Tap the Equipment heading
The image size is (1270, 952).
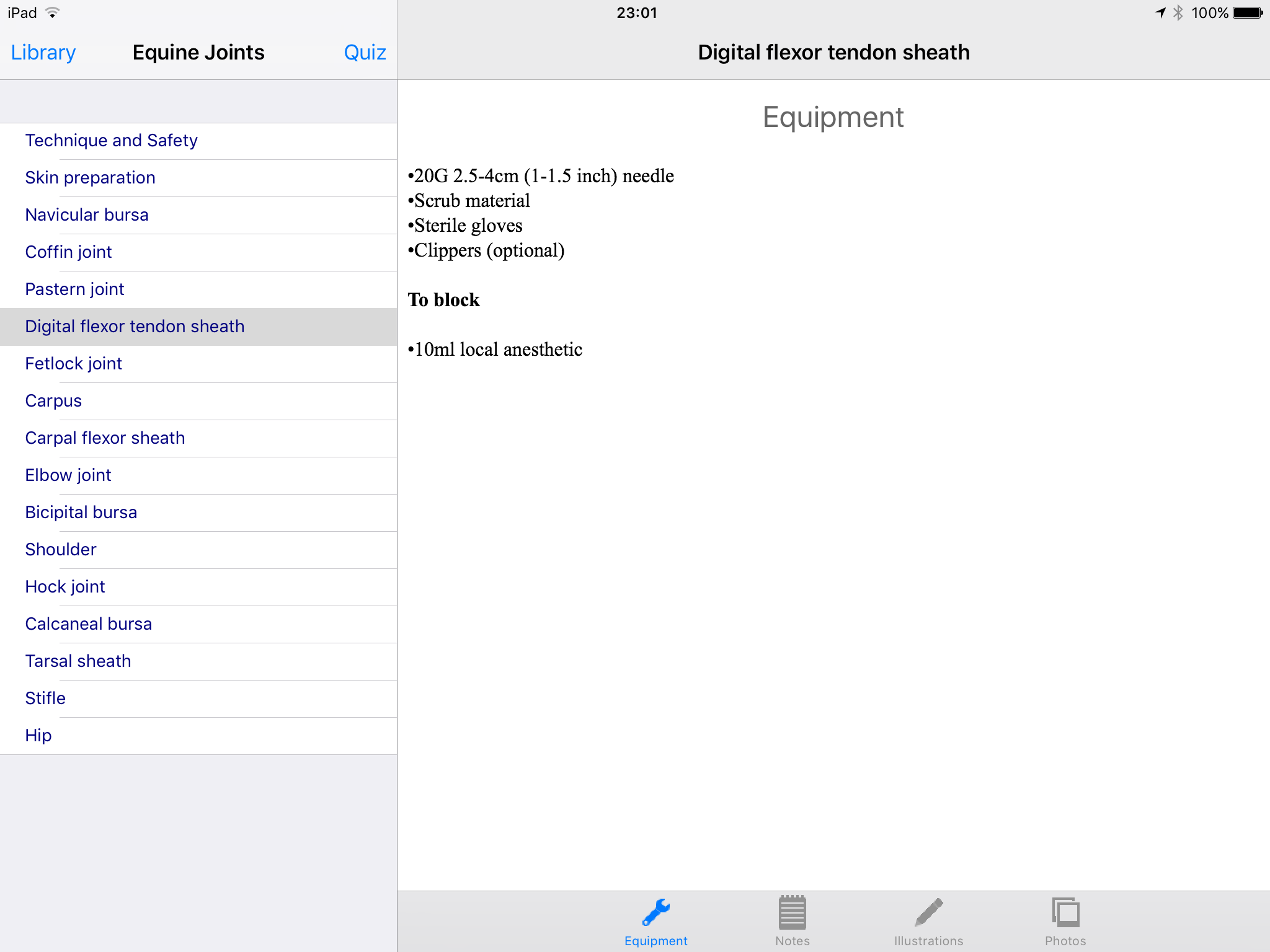(833, 117)
